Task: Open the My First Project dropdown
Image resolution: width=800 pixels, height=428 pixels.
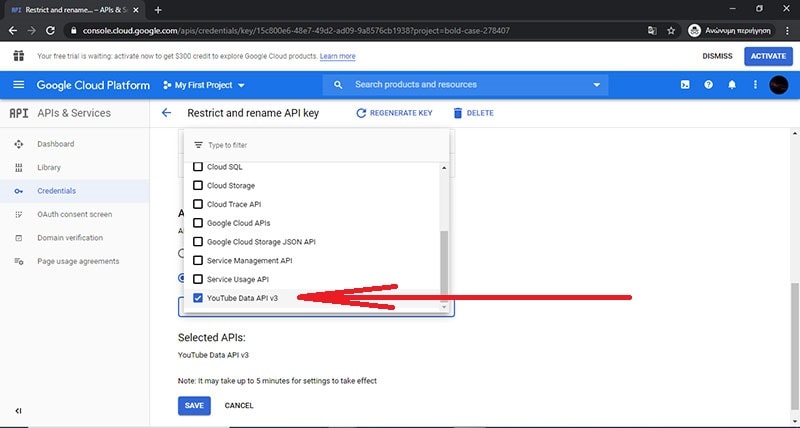Action: [209, 85]
